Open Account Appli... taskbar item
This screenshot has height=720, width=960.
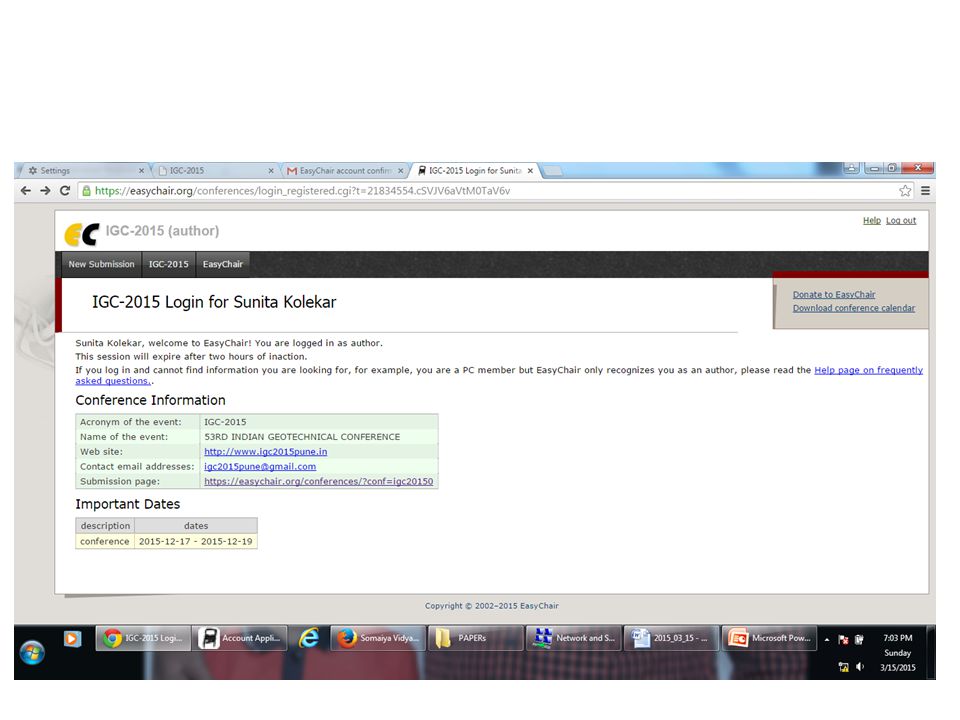[240, 639]
